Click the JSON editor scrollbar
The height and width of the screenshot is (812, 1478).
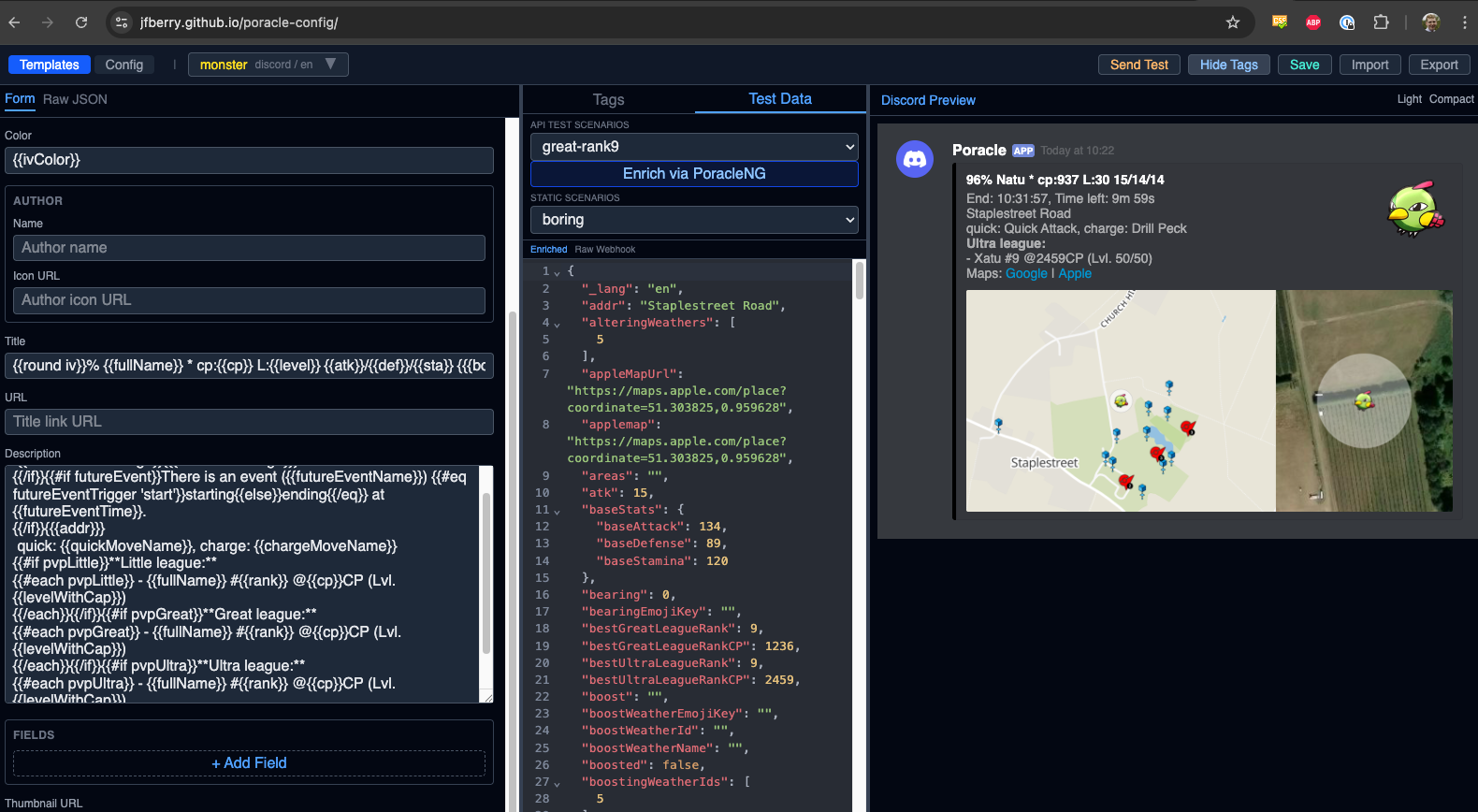[x=859, y=280]
